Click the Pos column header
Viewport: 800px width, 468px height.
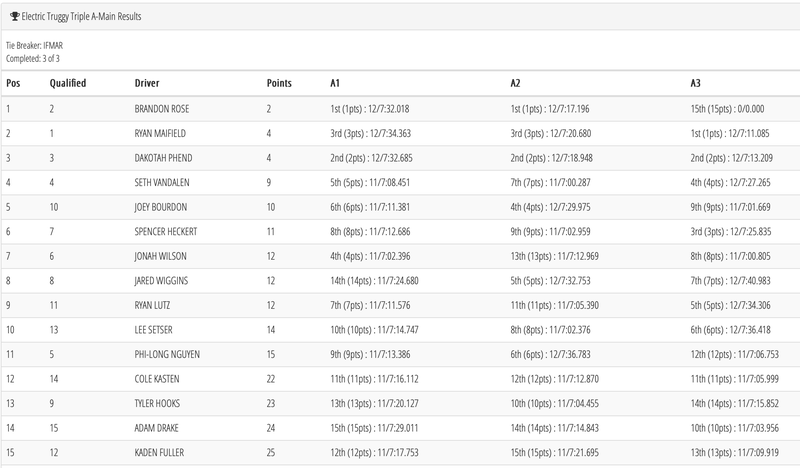click(x=14, y=82)
